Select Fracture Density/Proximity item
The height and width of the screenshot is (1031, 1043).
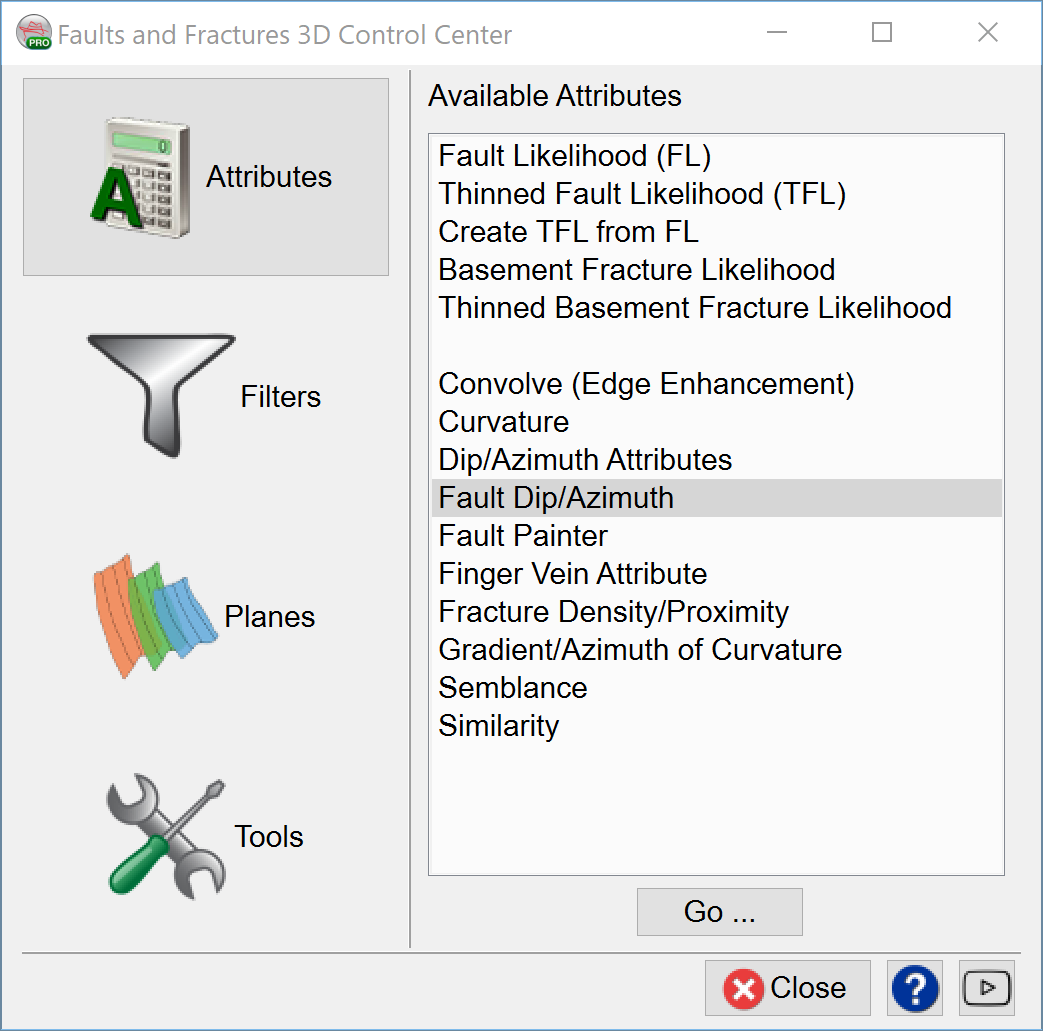point(613,612)
